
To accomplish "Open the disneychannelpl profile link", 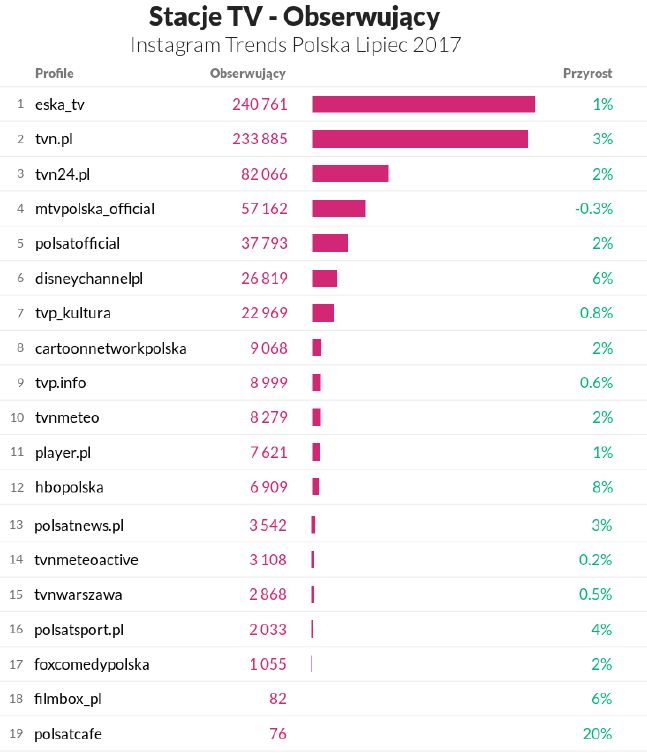I will (x=89, y=279).
